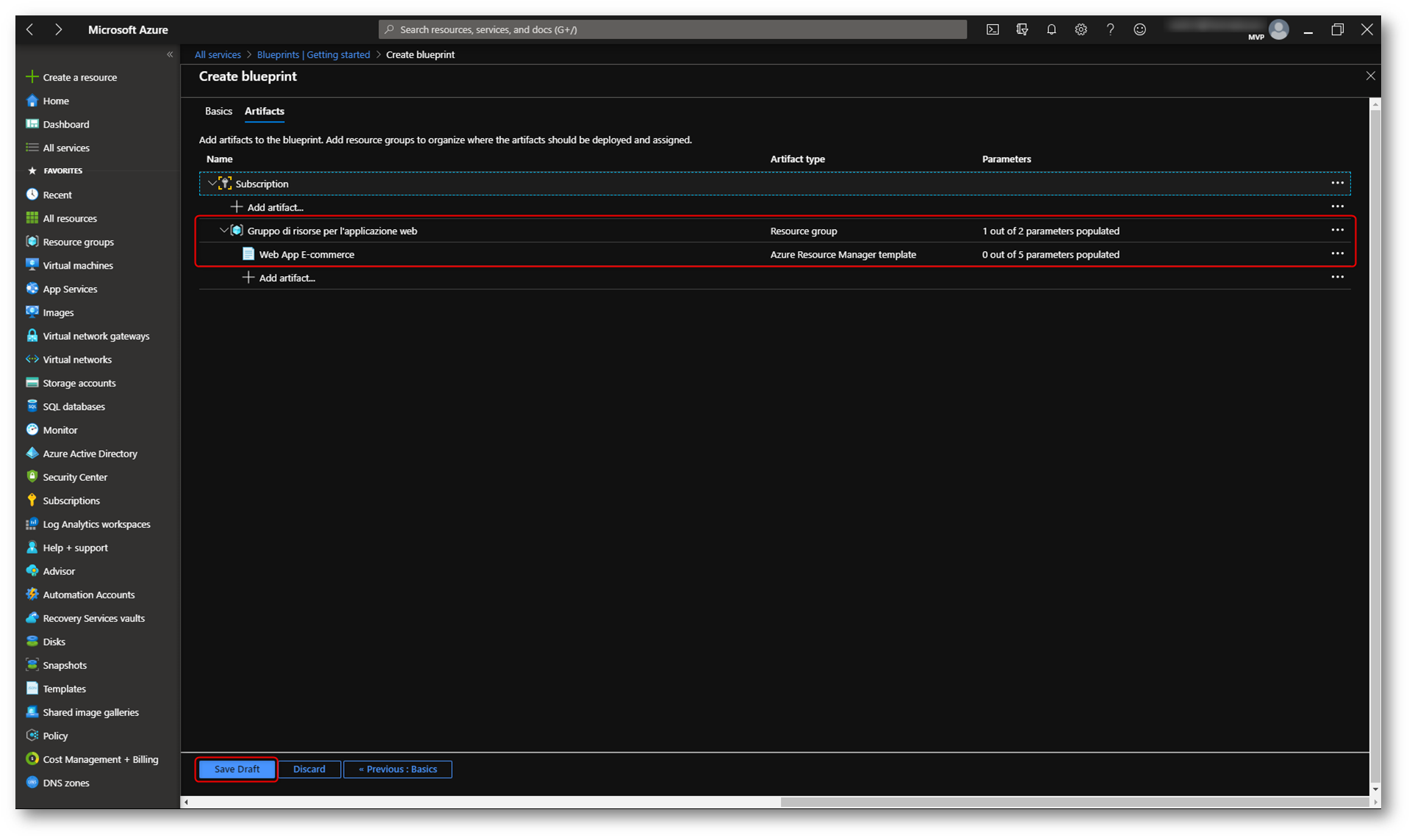Screen dimensions: 1412x840
Task: Open ellipsis on the subscription-level Add artifact row
Action: click(1337, 206)
